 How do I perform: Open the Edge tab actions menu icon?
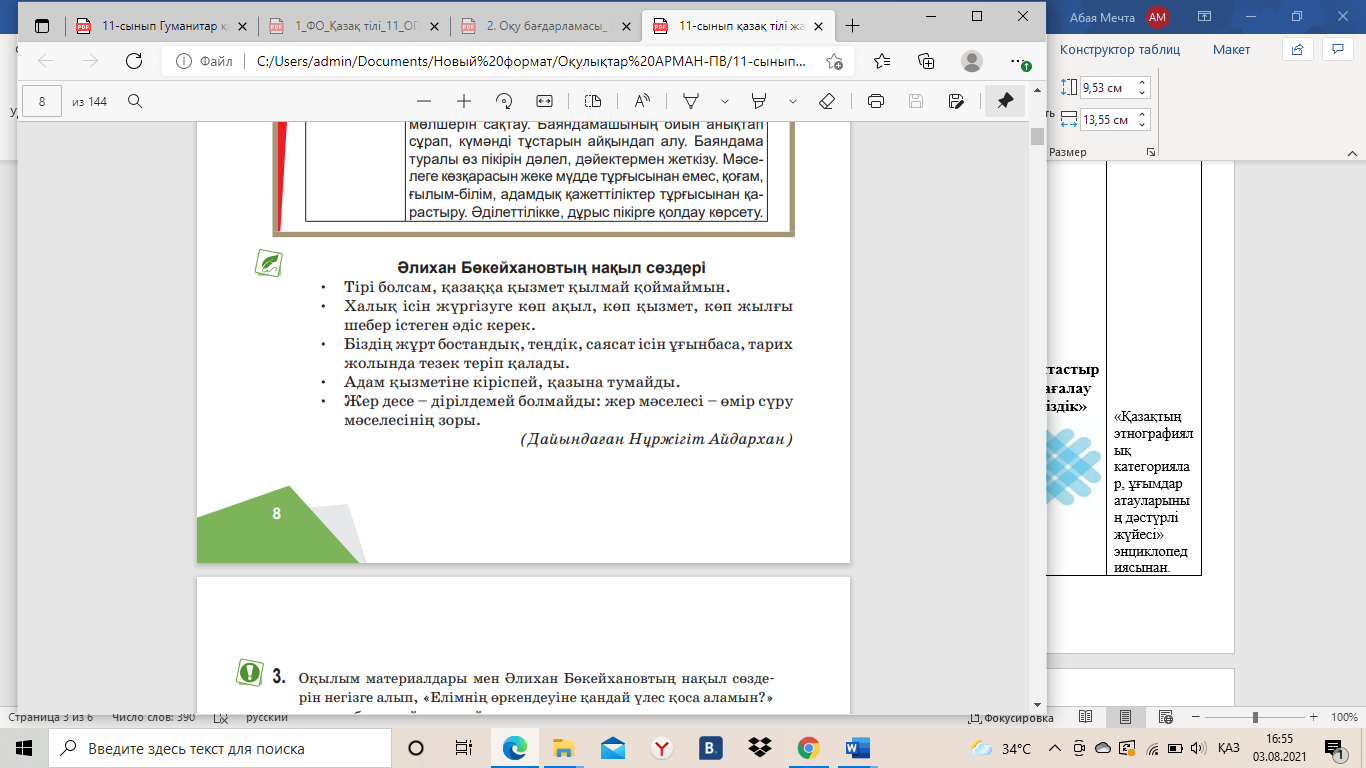pyautogui.click(x=41, y=26)
